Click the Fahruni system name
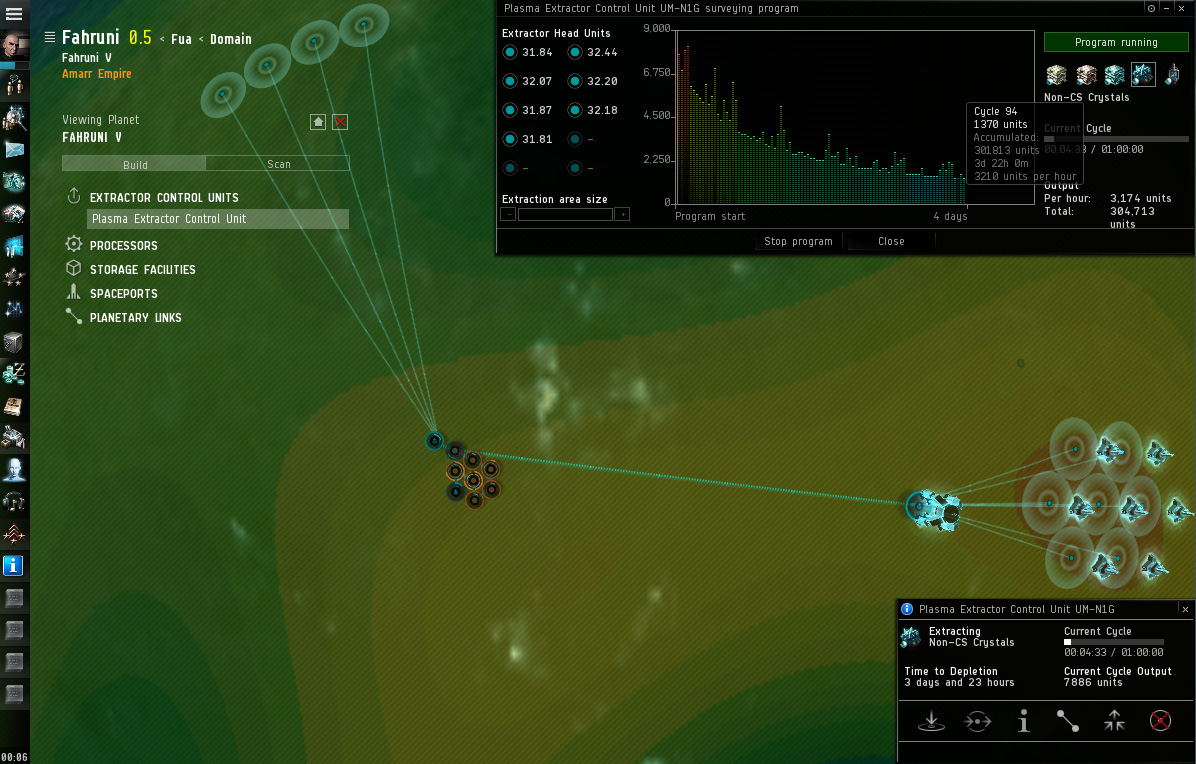The height and width of the screenshot is (764, 1196). [90, 37]
